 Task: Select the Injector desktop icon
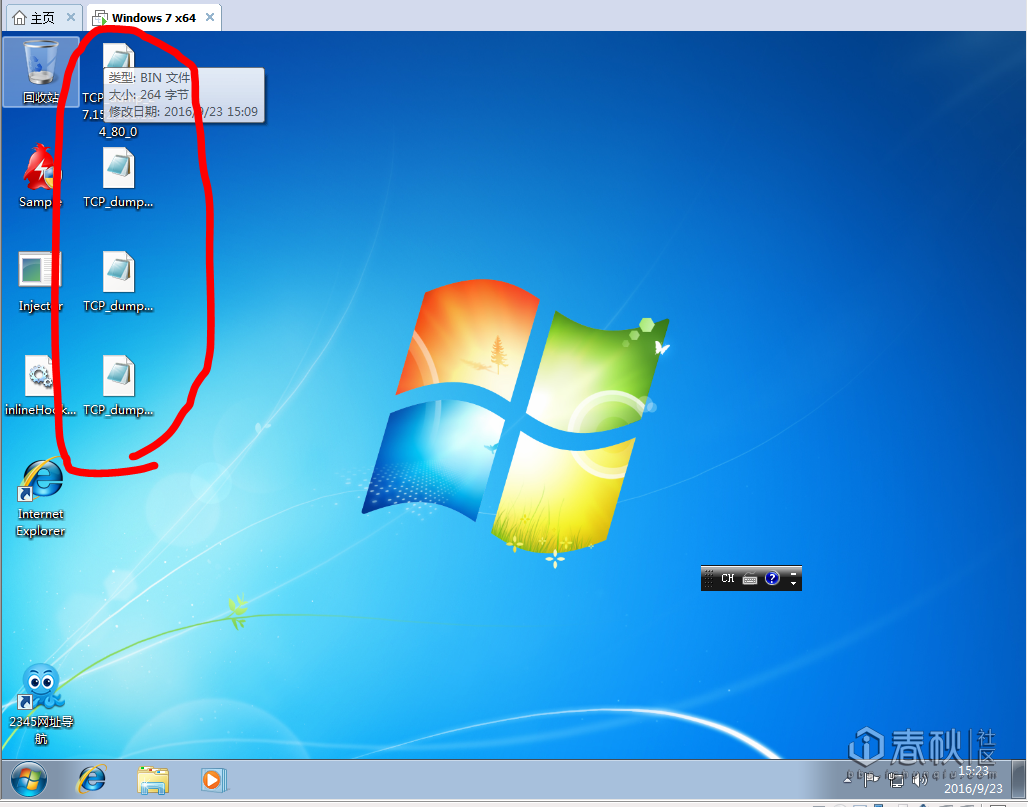(x=41, y=281)
